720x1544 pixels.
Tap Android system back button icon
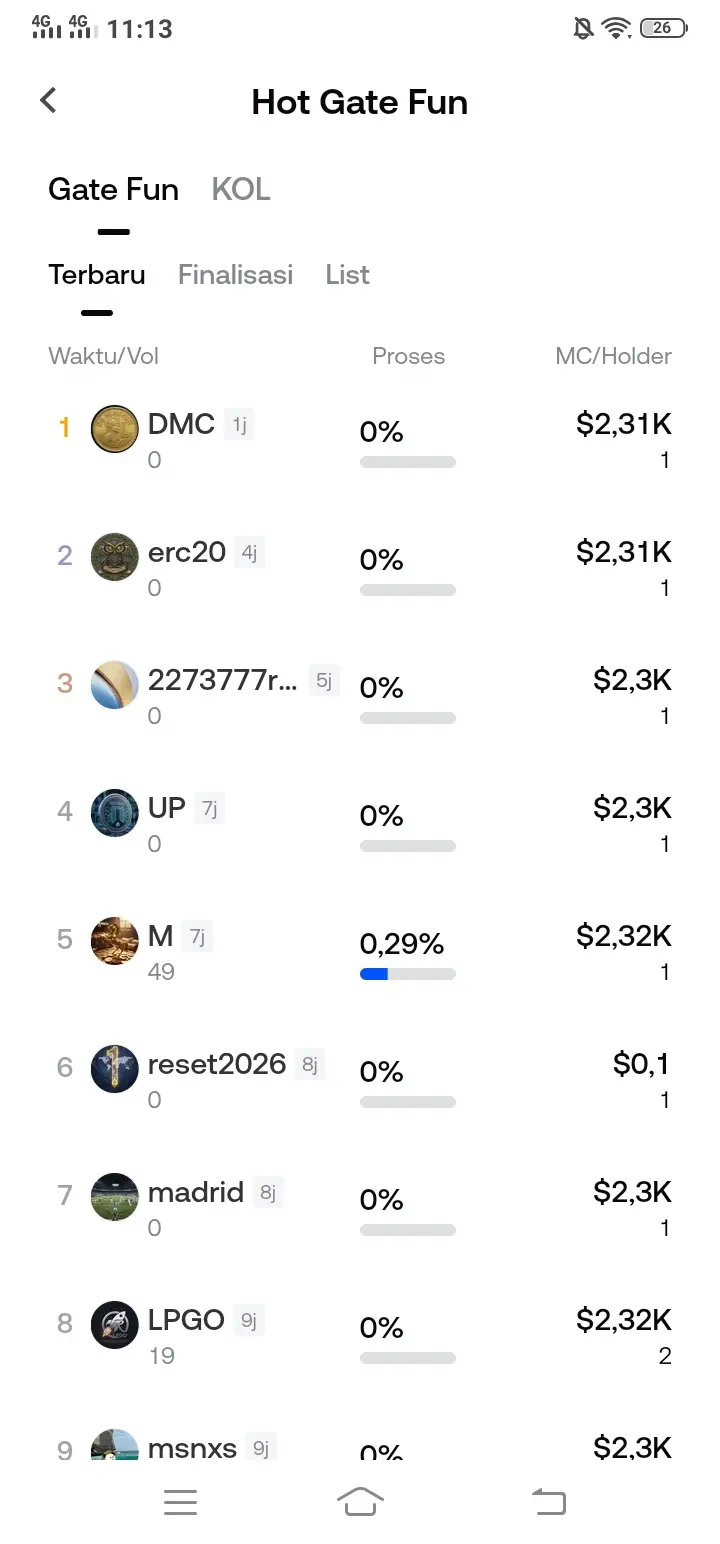click(x=548, y=1502)
